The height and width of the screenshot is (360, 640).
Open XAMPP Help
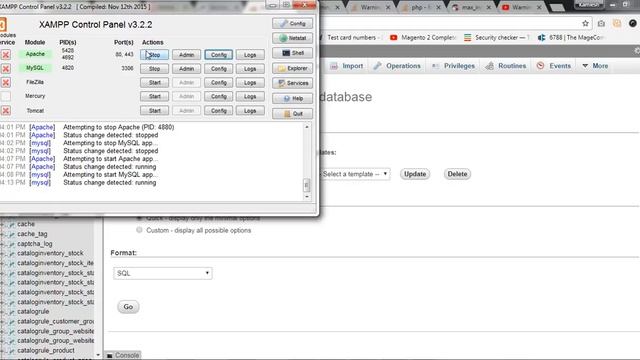(292, 98)
